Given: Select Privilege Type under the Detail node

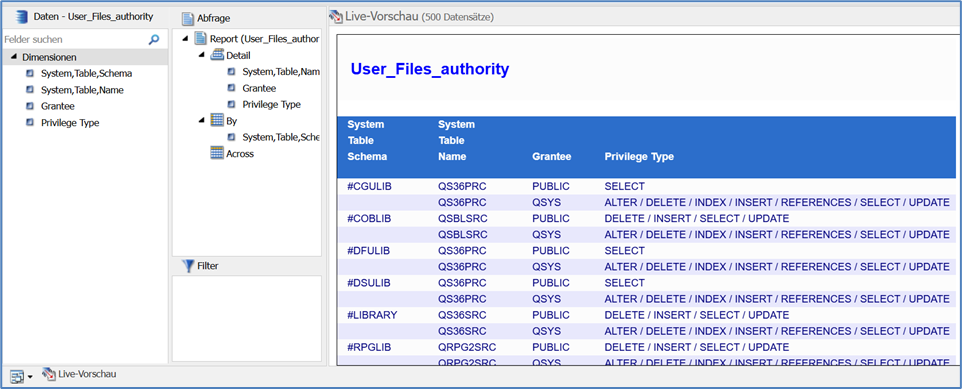Looking at the screenshot, I should (271, 104).
